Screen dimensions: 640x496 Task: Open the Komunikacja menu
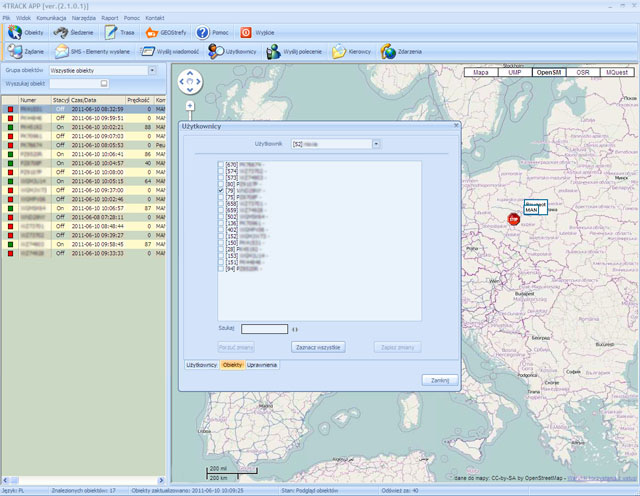click(x=51, y=18)
